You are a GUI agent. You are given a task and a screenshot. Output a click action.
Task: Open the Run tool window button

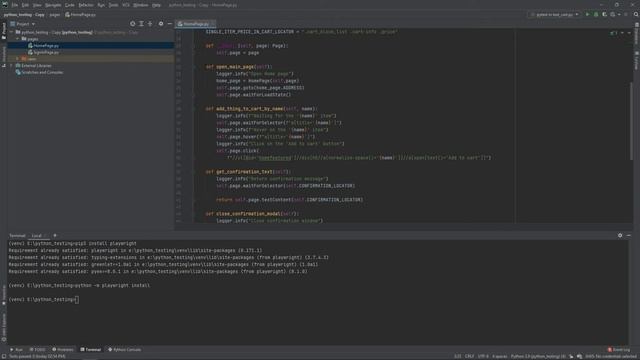point(17,349)
